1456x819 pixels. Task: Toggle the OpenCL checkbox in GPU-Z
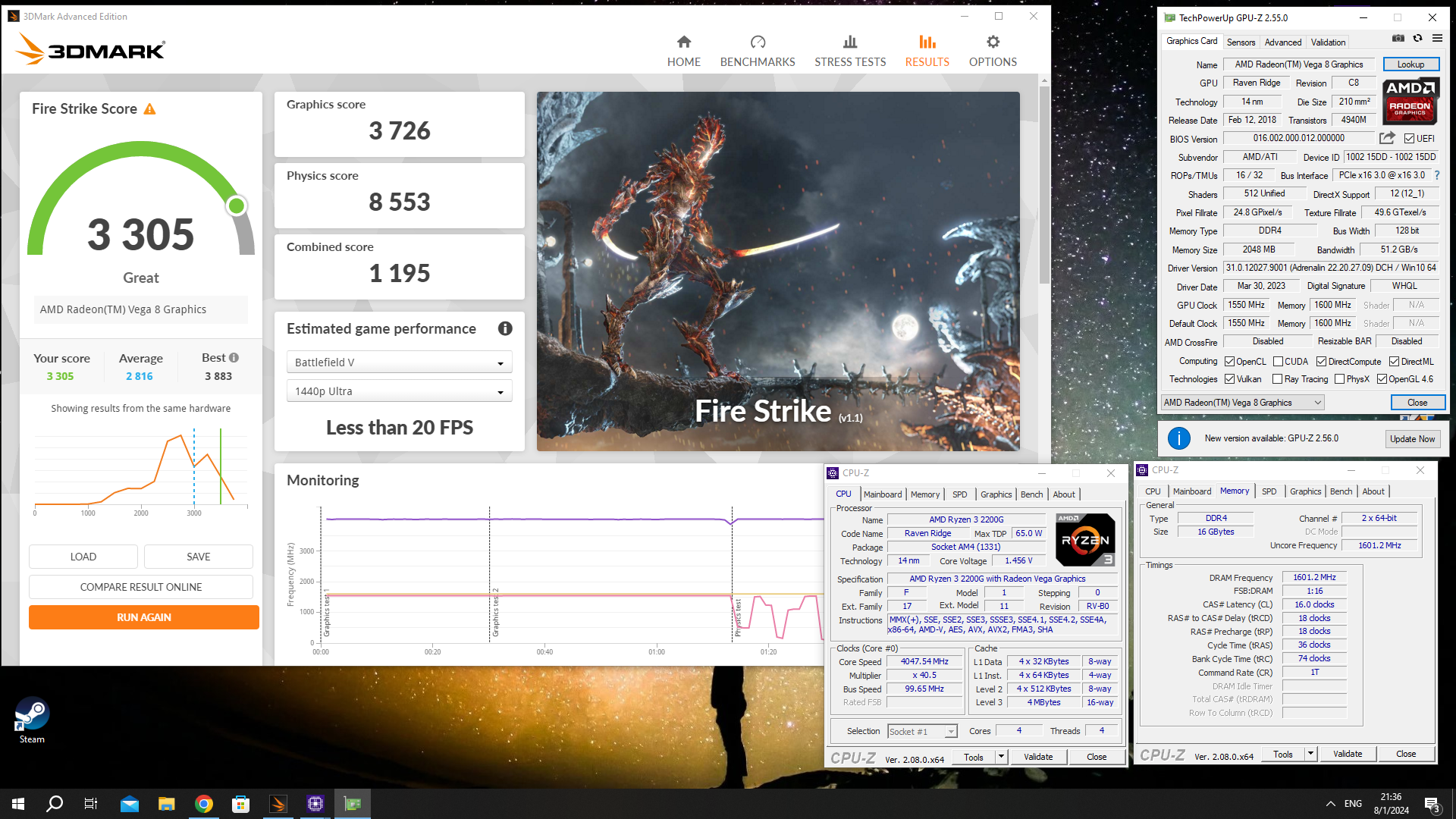click(1229, 362)
